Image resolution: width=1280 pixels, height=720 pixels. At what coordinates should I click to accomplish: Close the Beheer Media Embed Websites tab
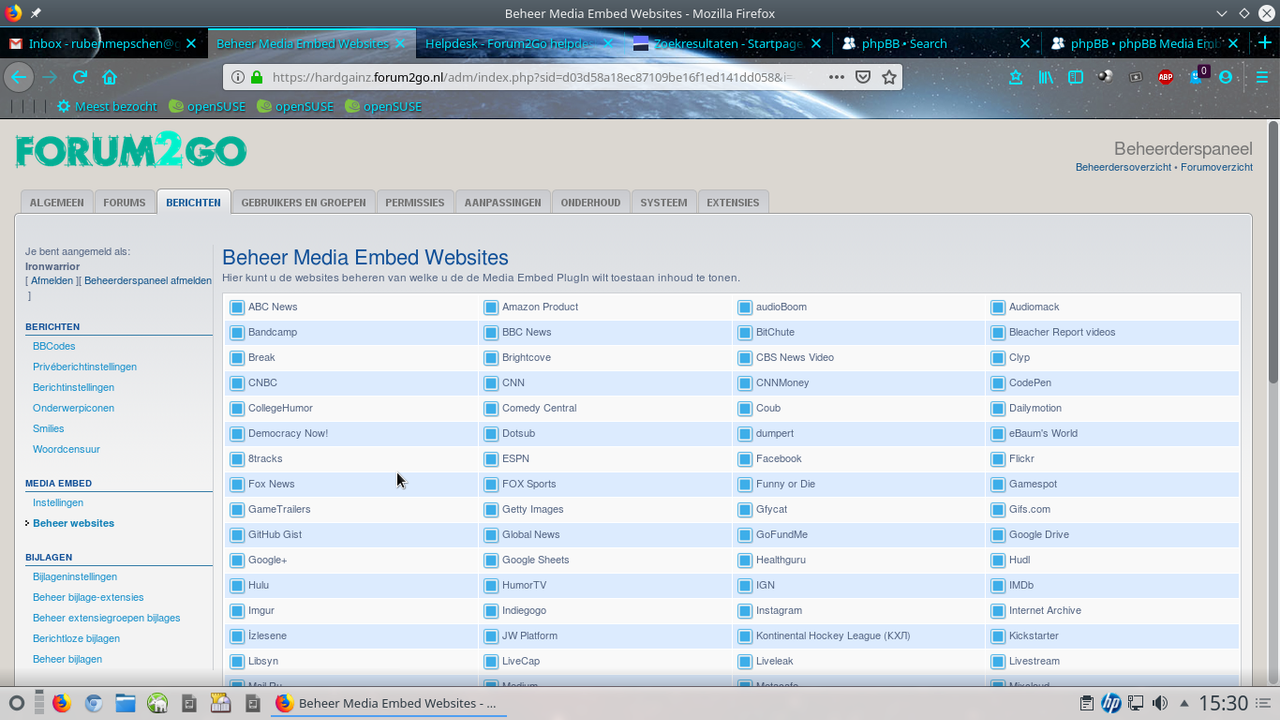[401, 43]
